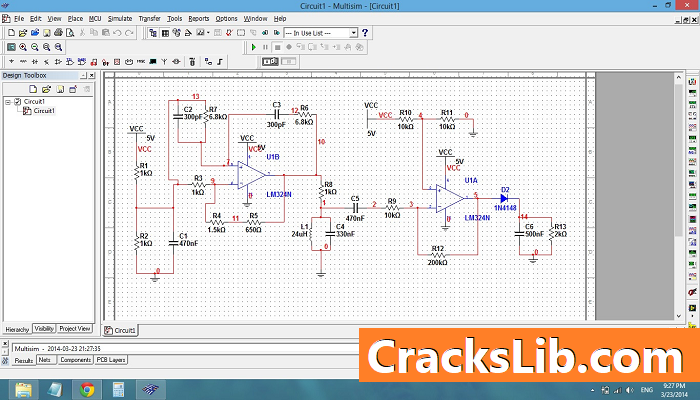Open the Spreadsheet view toolbar icon
Viewport: 700px width, 400px height.
click(x=165, y=33)
